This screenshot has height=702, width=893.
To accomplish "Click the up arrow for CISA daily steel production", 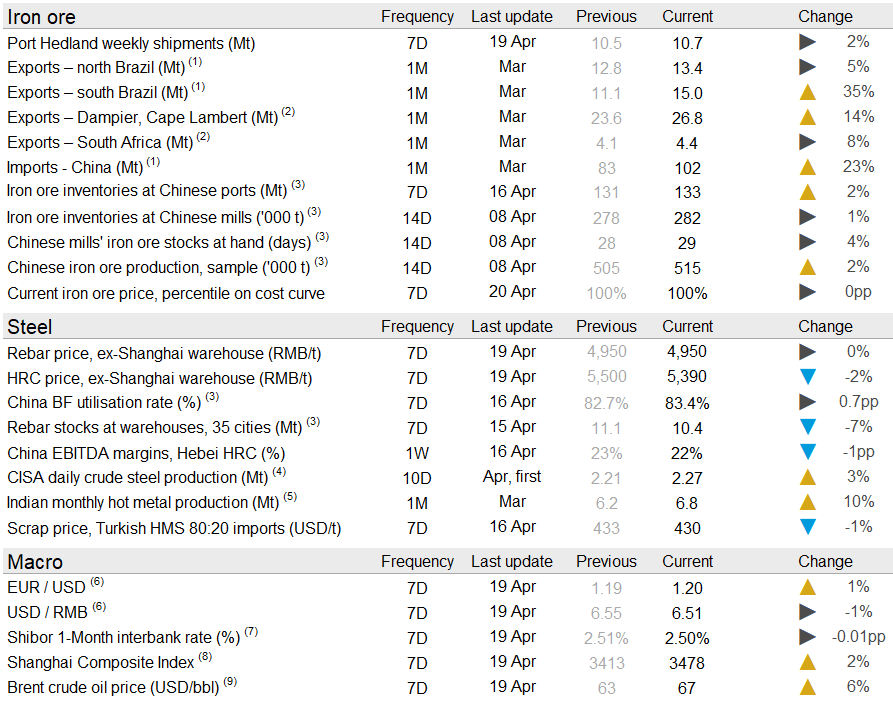I will 807,477.
